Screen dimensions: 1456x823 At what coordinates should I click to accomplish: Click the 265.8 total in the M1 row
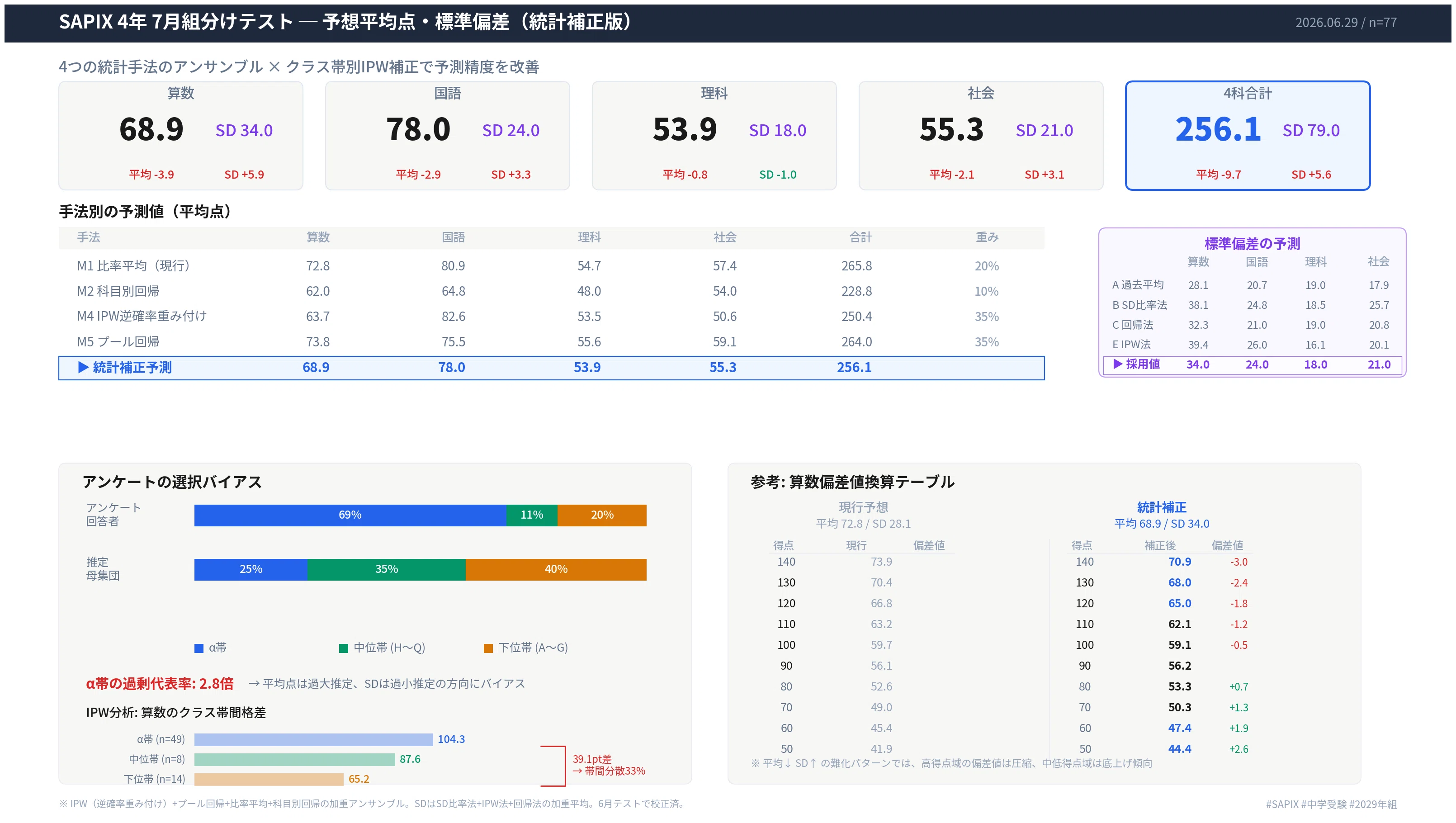(x=856, y=266)
